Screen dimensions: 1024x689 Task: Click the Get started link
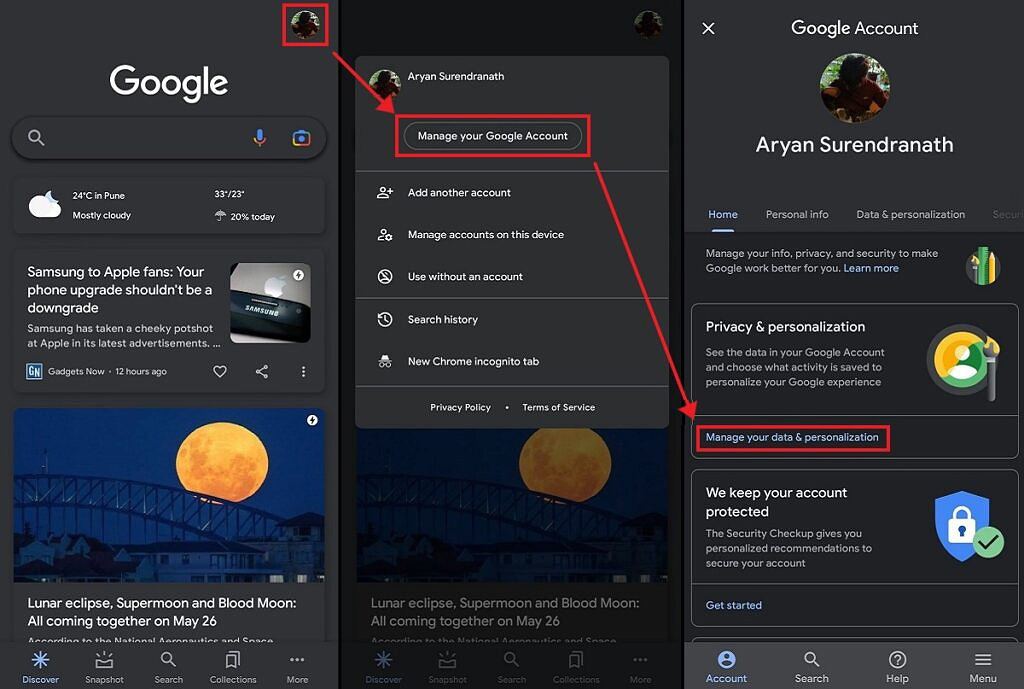(733, 605)
